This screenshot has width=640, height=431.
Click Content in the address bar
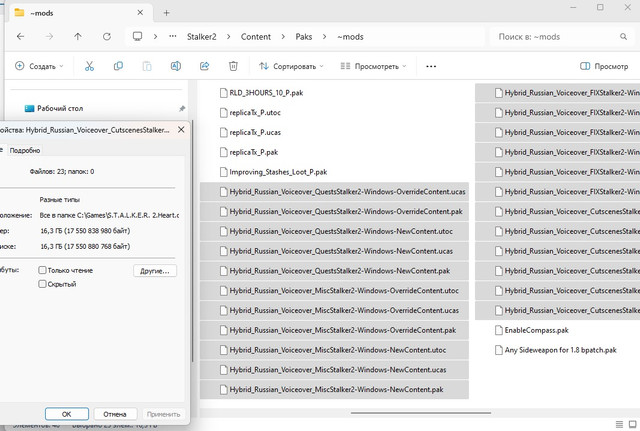pos(256,37)
